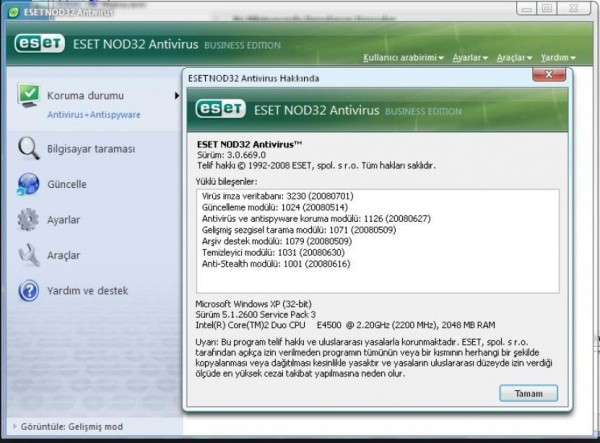Click Antivirüs ve antispyware koruma modülü row
Screen dimensions: 600x443
316,219
